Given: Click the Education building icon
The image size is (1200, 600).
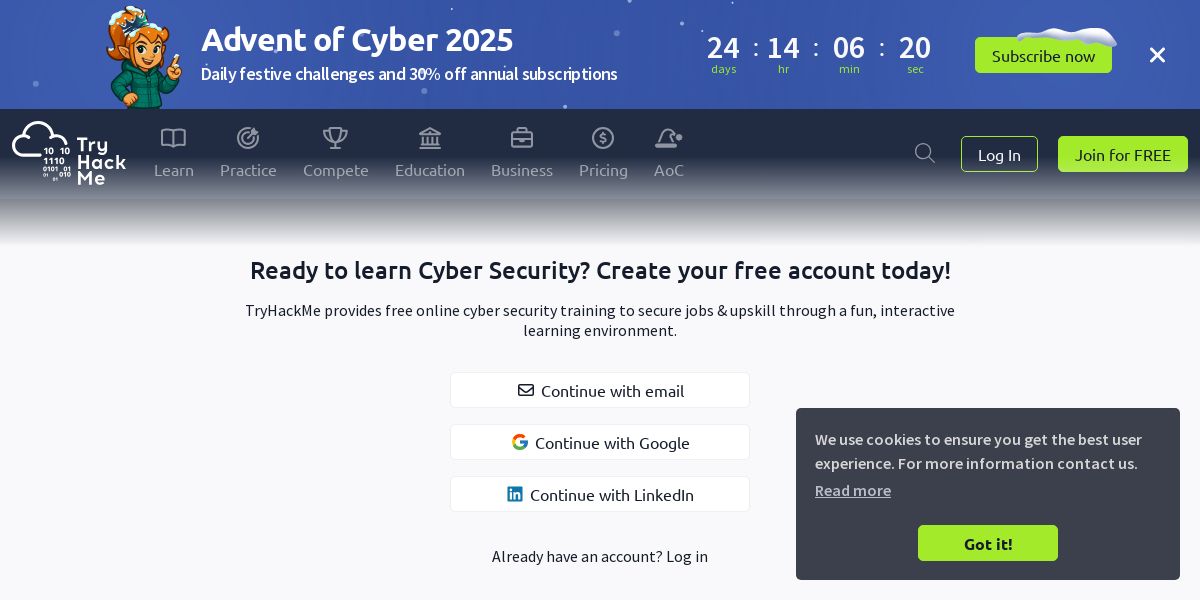Looking at the screenshot, I should pos(430,138).
